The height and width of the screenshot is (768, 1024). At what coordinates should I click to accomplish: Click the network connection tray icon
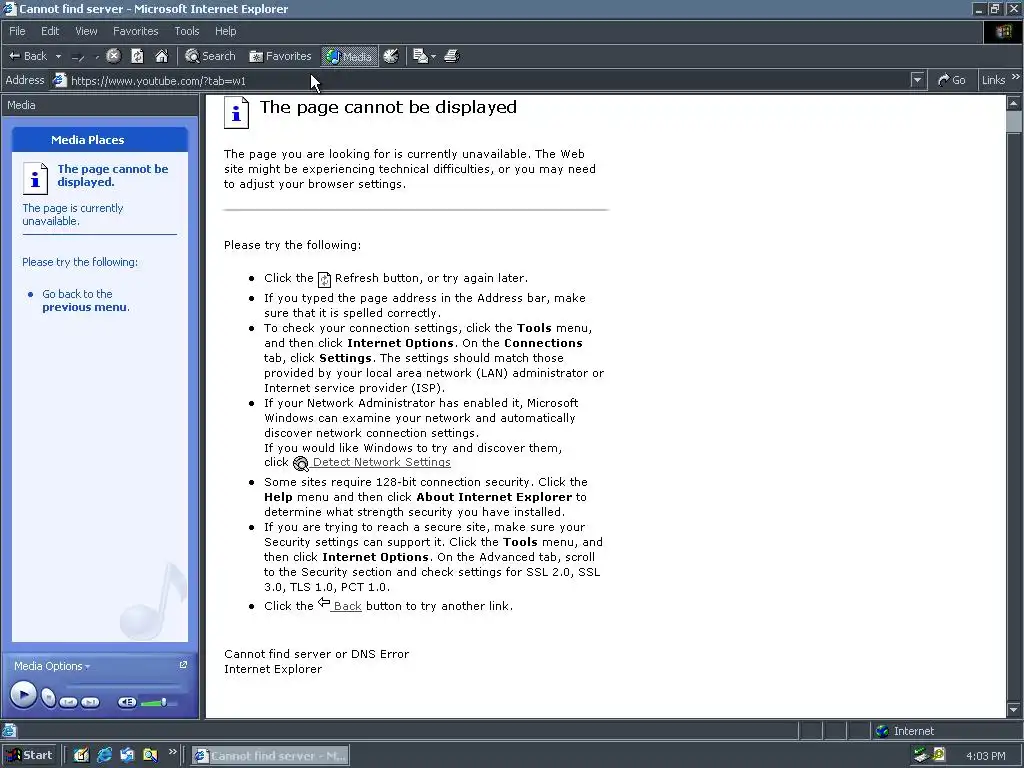[921, 755]
